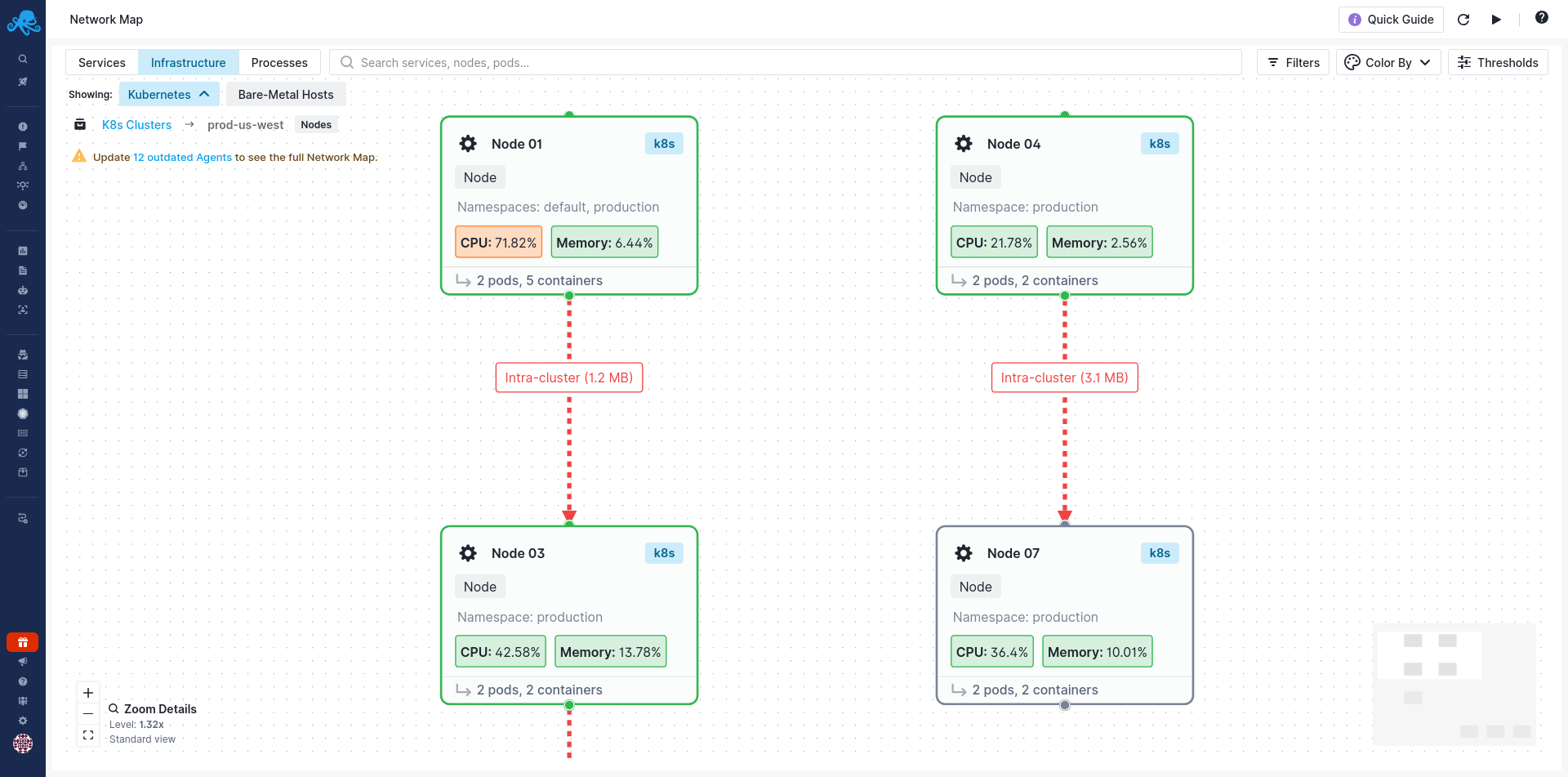The image size is (1568, 777).
Task: Open help via the question mark icon
Action: (x=1542, y=17)
